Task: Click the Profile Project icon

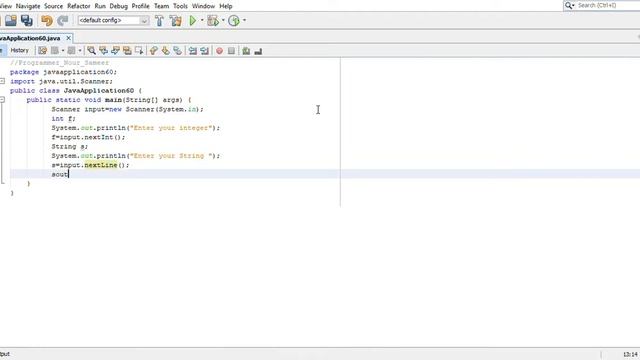Action: point(234,20)
